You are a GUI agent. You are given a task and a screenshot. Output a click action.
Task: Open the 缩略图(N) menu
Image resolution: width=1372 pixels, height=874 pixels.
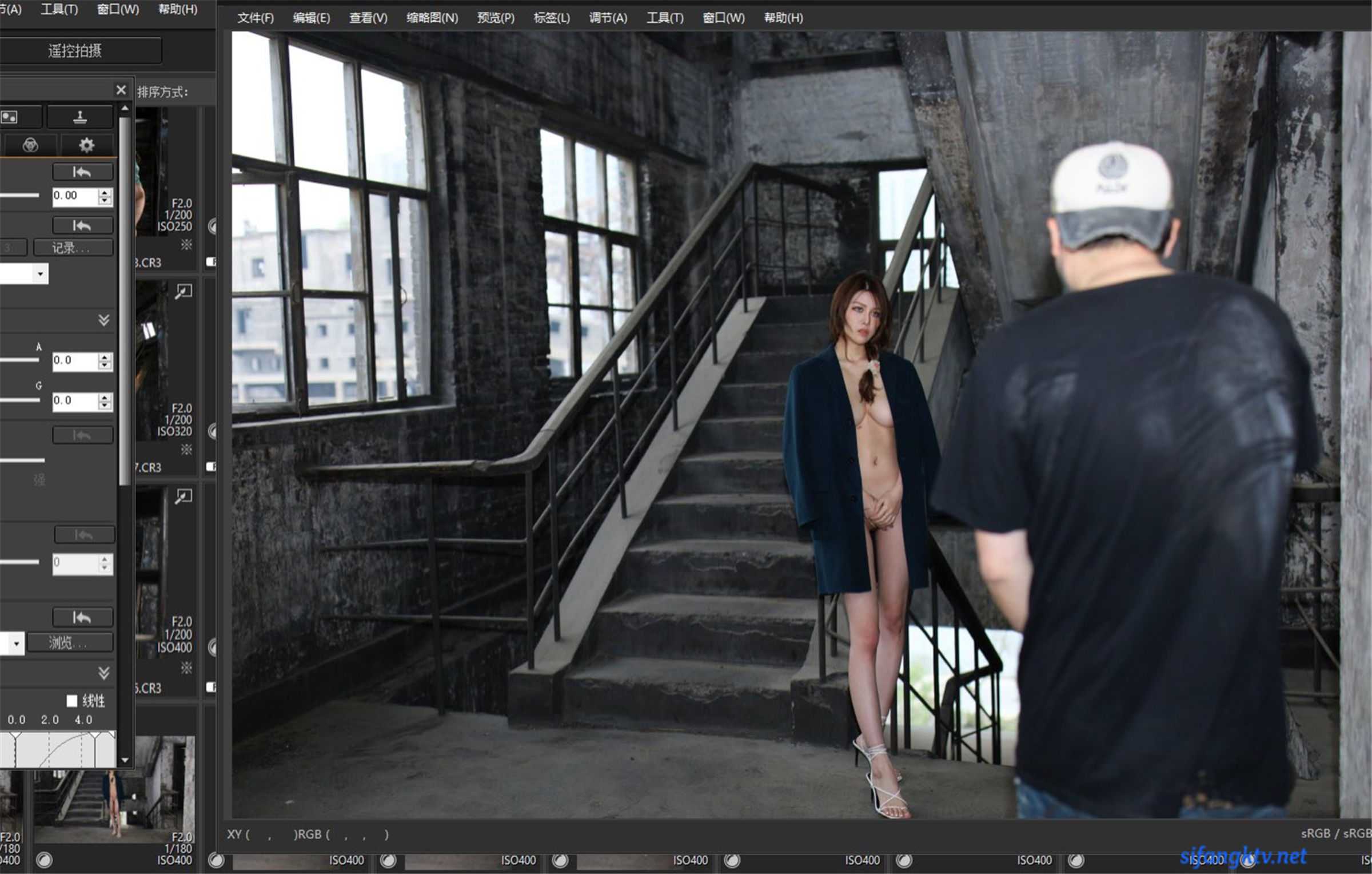click(432, 18)
